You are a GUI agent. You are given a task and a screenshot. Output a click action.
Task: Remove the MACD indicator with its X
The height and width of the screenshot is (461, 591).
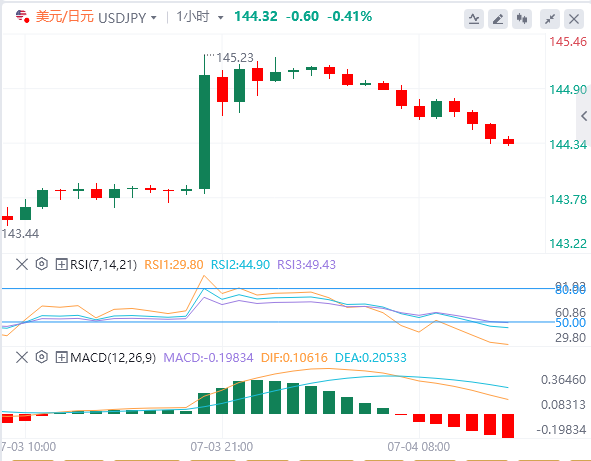[22, 357]
